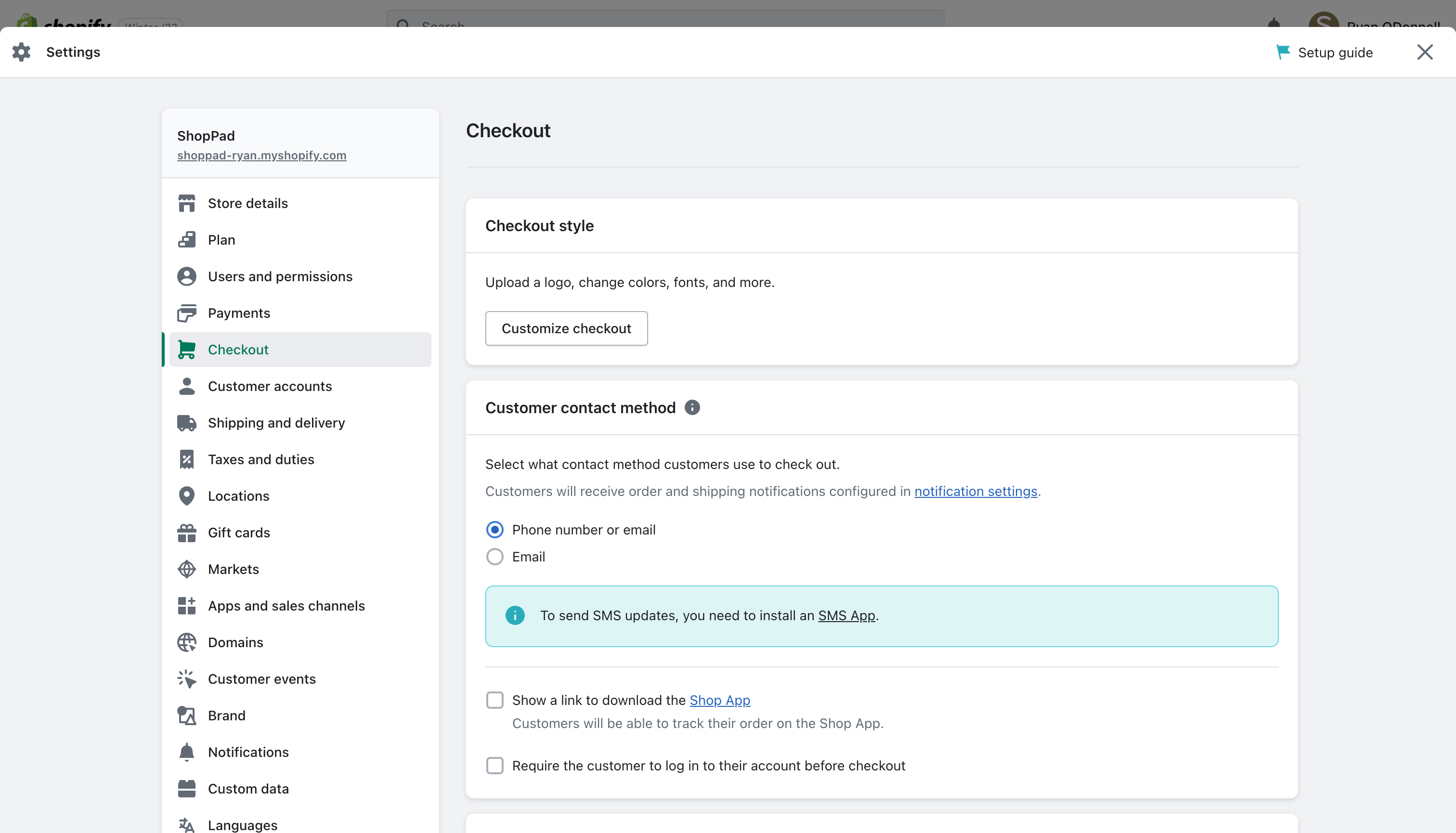The width and height of the screenshot is (1456, 833).
Task: Open Taxes and duties settings
Action: click(300, 460)
